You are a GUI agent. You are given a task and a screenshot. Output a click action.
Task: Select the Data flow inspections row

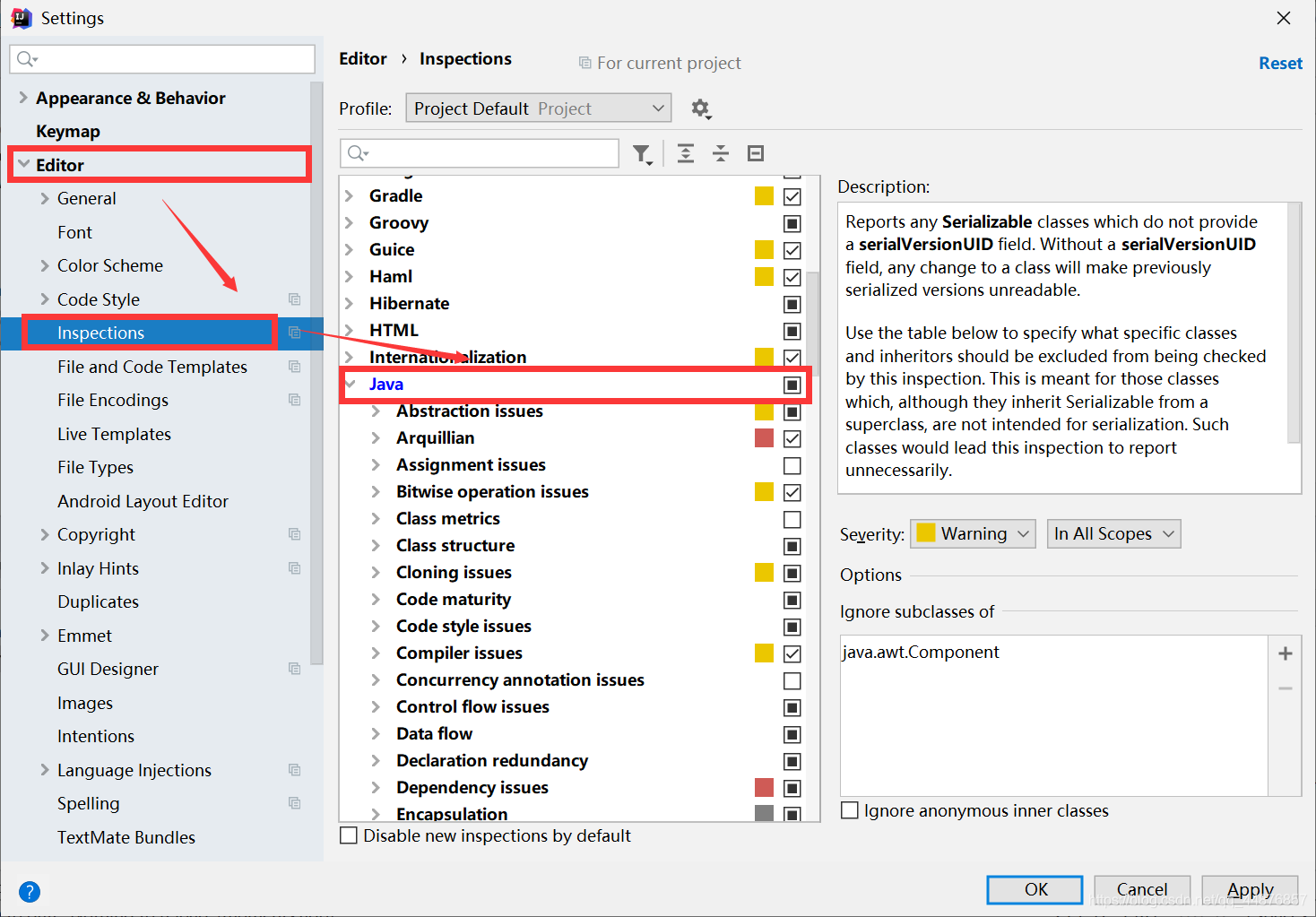point(572,733)
